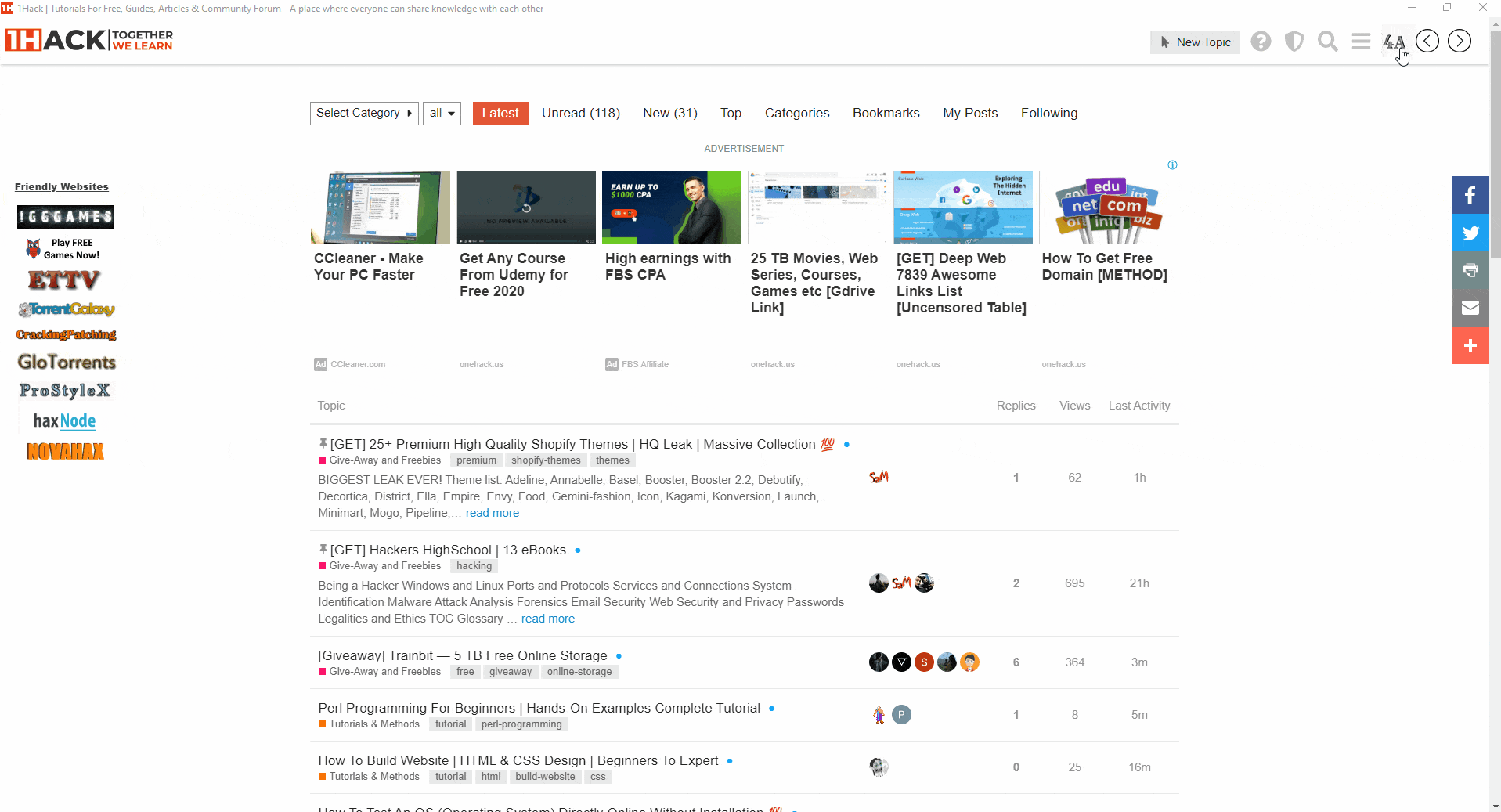
Task: Click the perl-programming tag
Action: (x=521, y=724)
